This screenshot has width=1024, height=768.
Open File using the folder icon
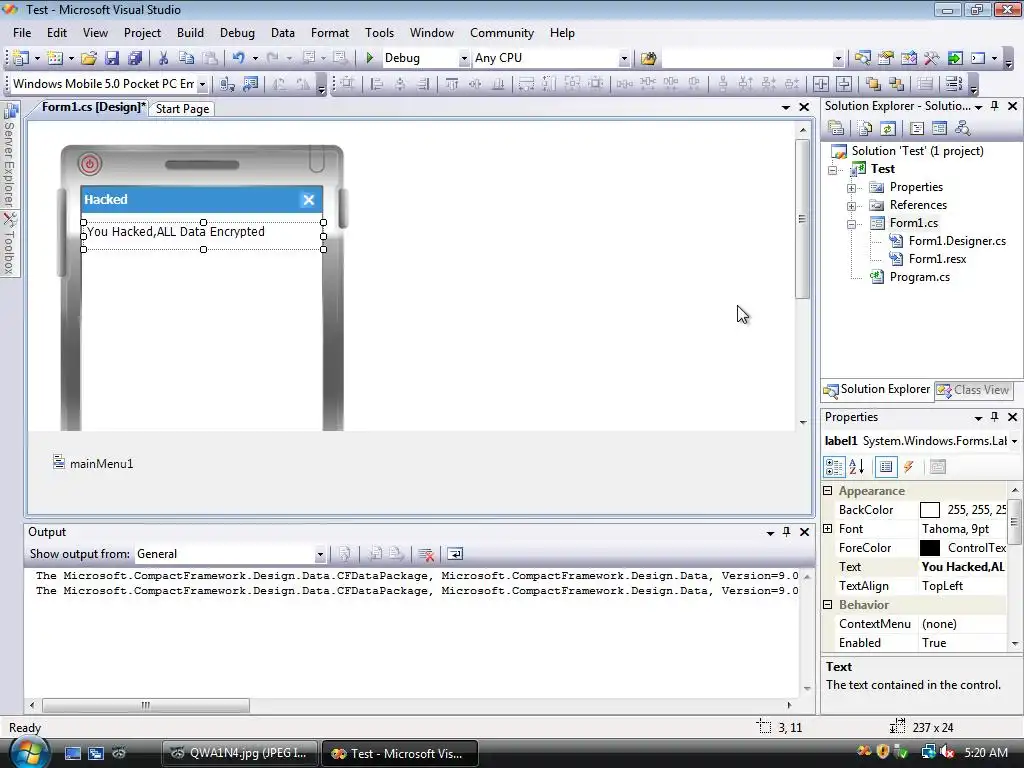(89, 58)
